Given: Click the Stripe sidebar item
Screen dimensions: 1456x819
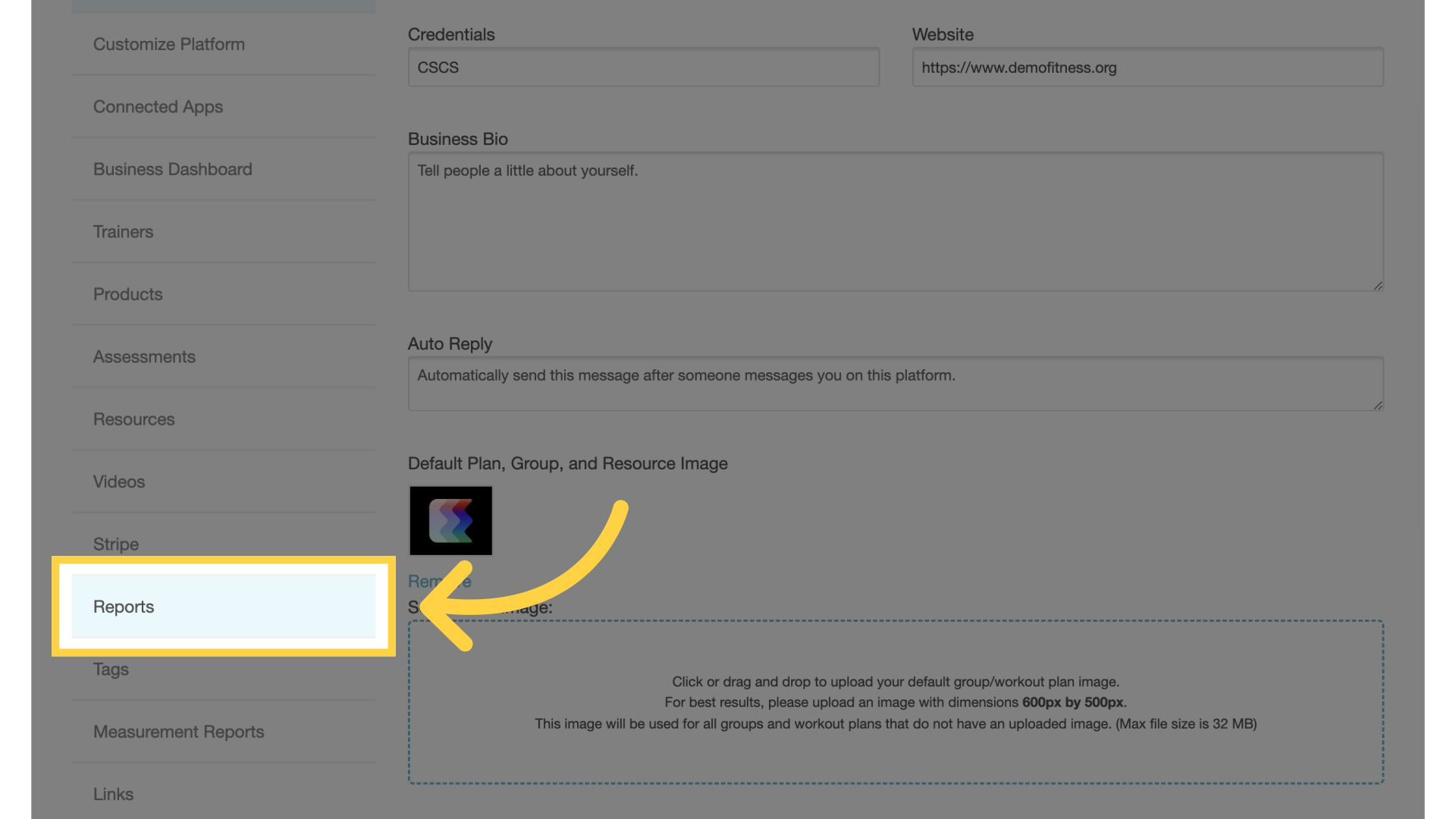Looking at the screenshot, I should (x=116, y=544).
